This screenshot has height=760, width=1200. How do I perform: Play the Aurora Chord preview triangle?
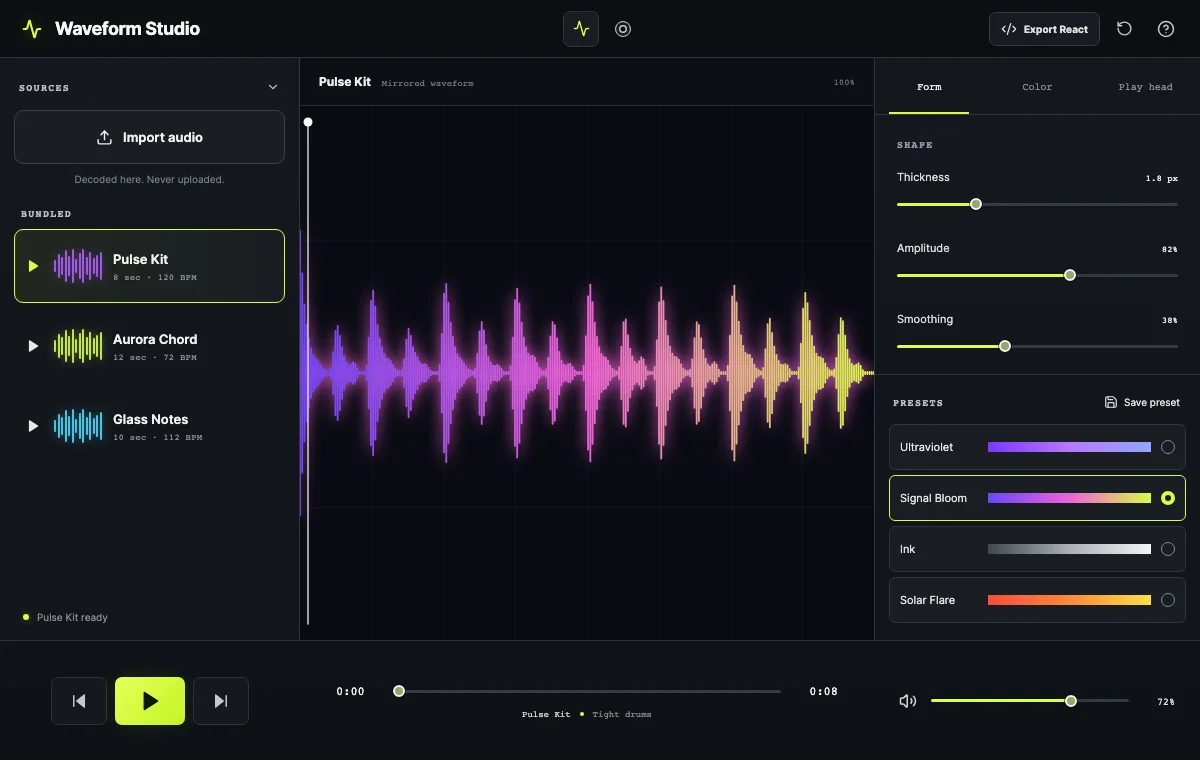[x=33, y=346]
